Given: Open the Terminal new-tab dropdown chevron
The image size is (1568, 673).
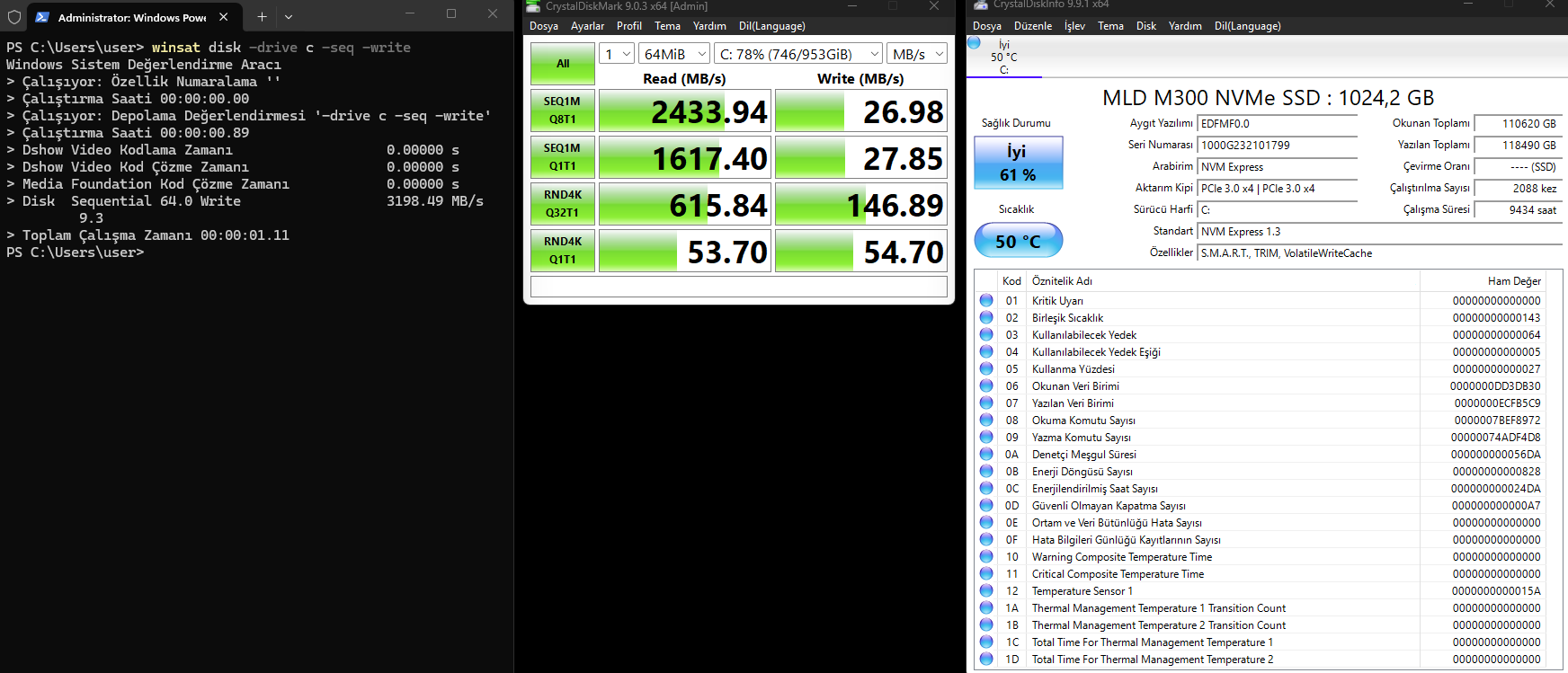Looking at the screenshot, I should click(x=289, y=16).
